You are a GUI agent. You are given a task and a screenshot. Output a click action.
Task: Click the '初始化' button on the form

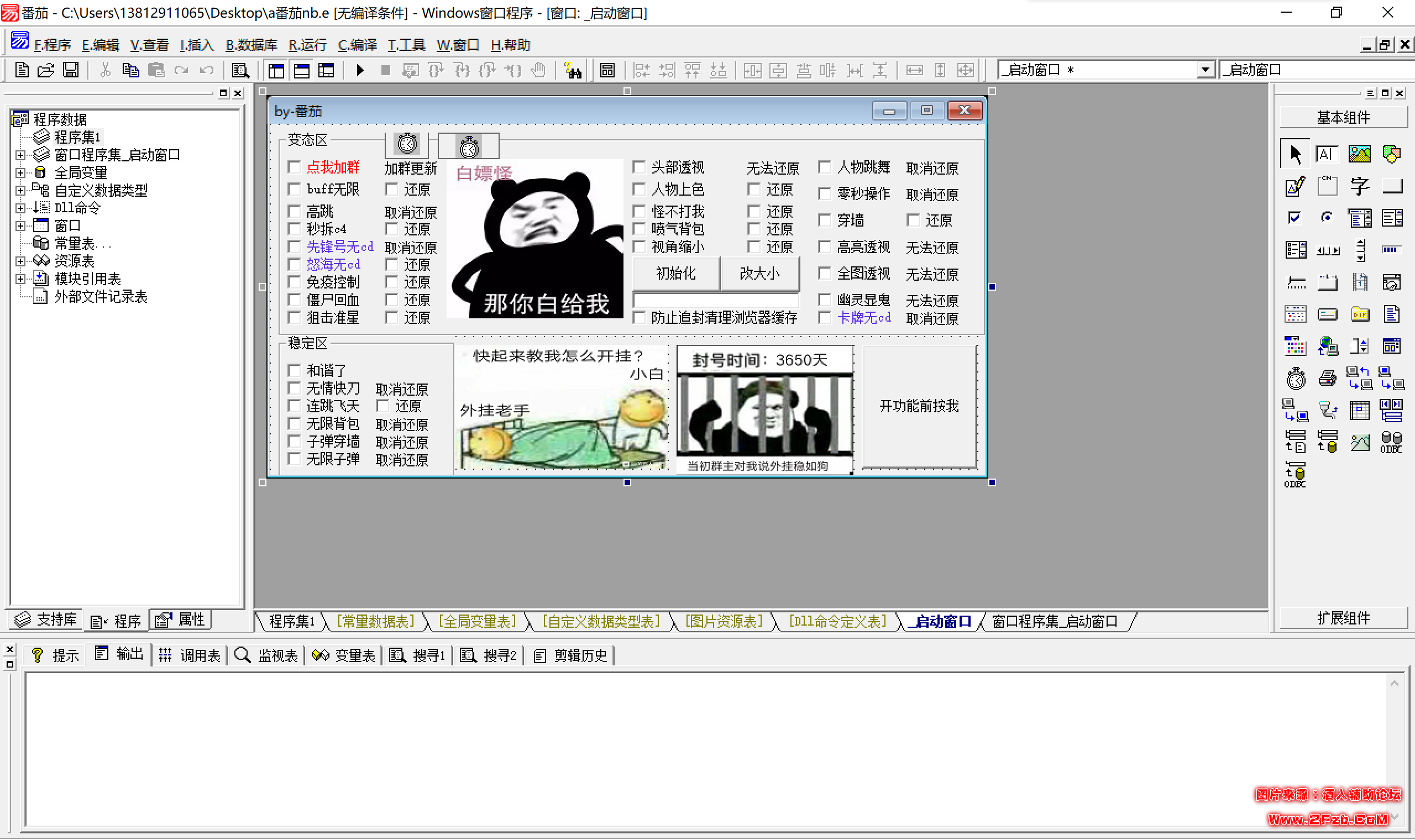(676, 274)
